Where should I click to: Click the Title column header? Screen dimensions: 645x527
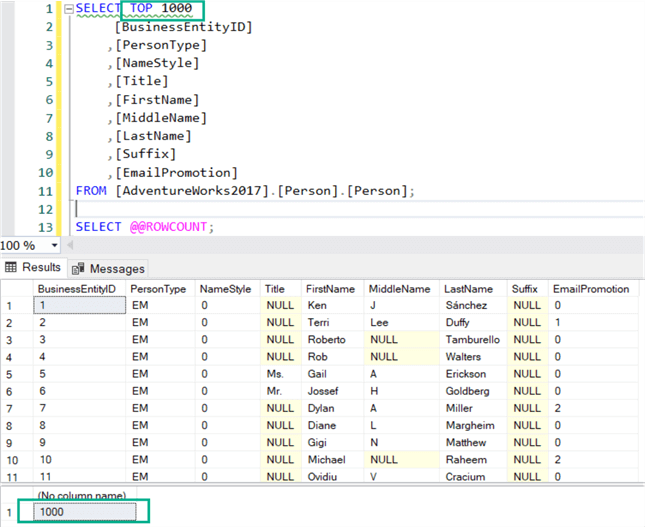[281, 289]
